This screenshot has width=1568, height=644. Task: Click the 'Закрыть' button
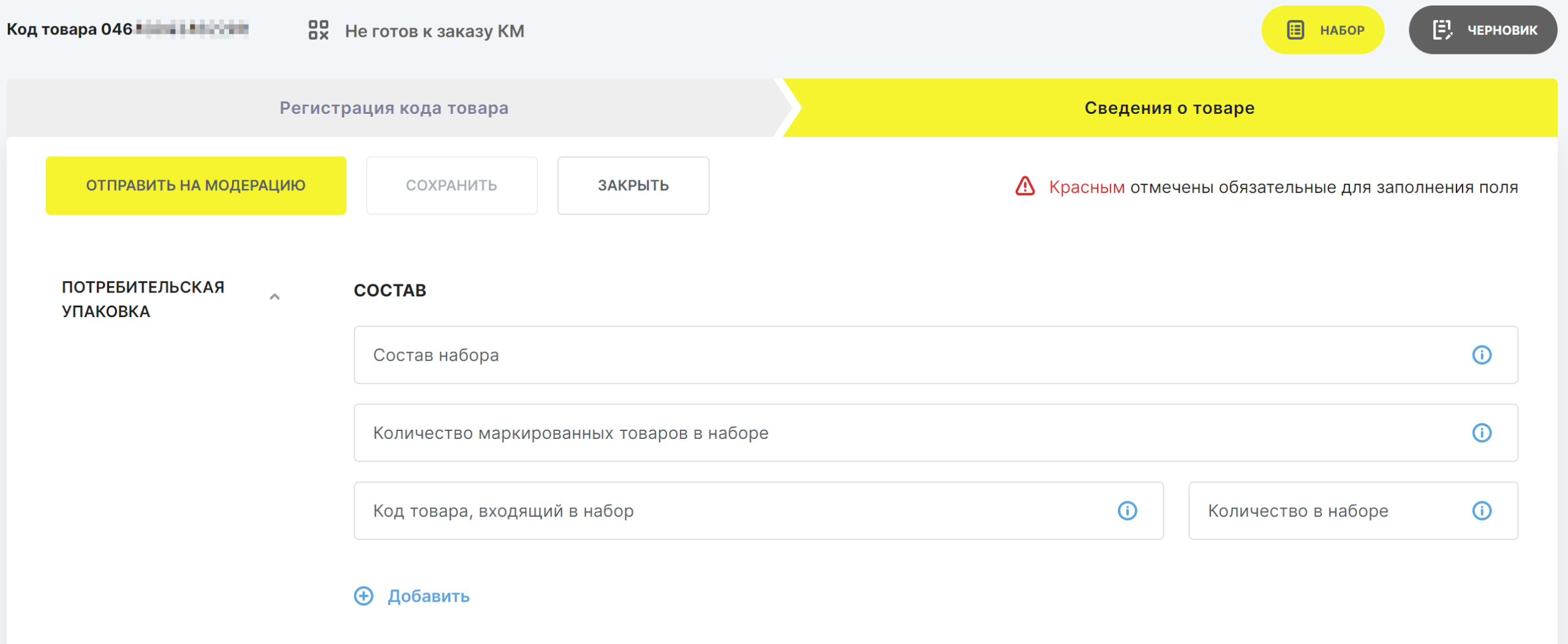tap(633, 185)
